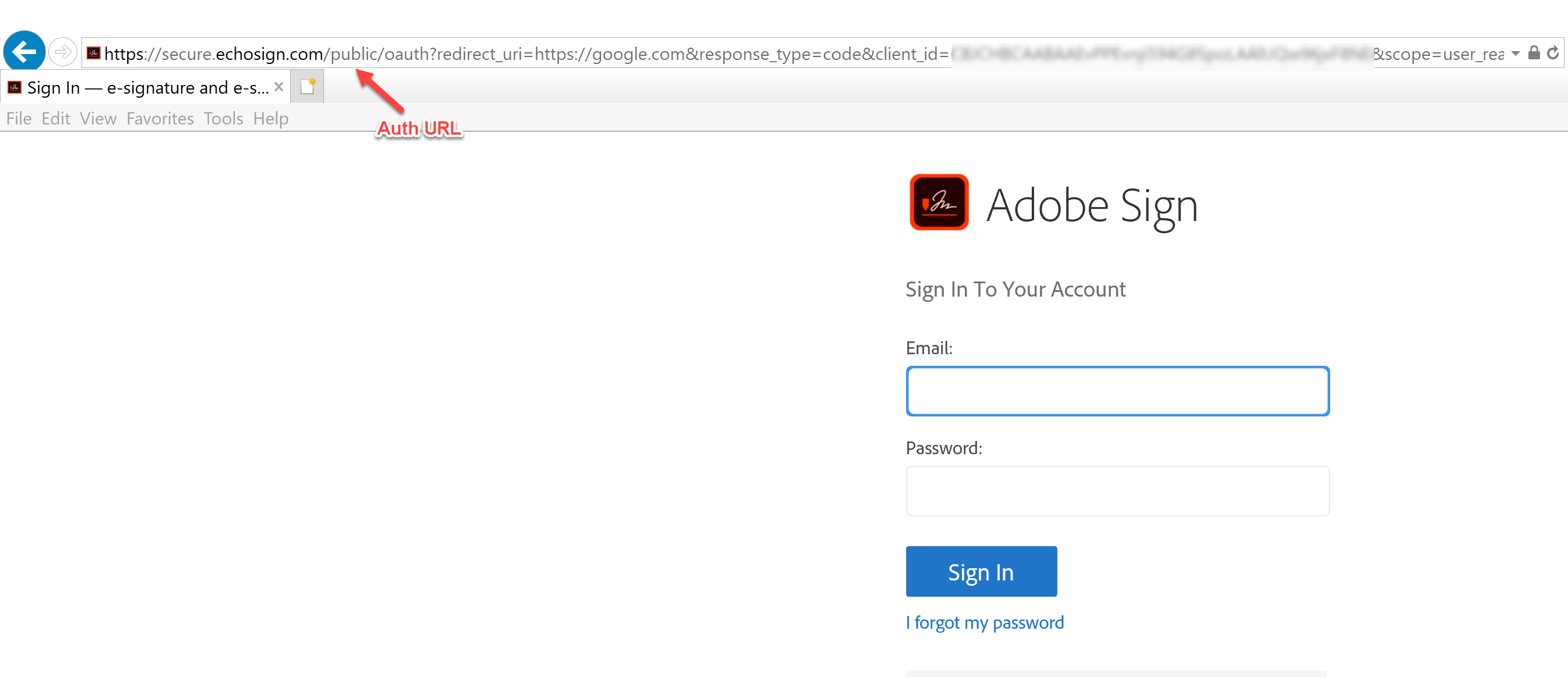This screenshot has width=1568, height=677.
Task: Click the Sign In button
Action: tap(981, 571)
